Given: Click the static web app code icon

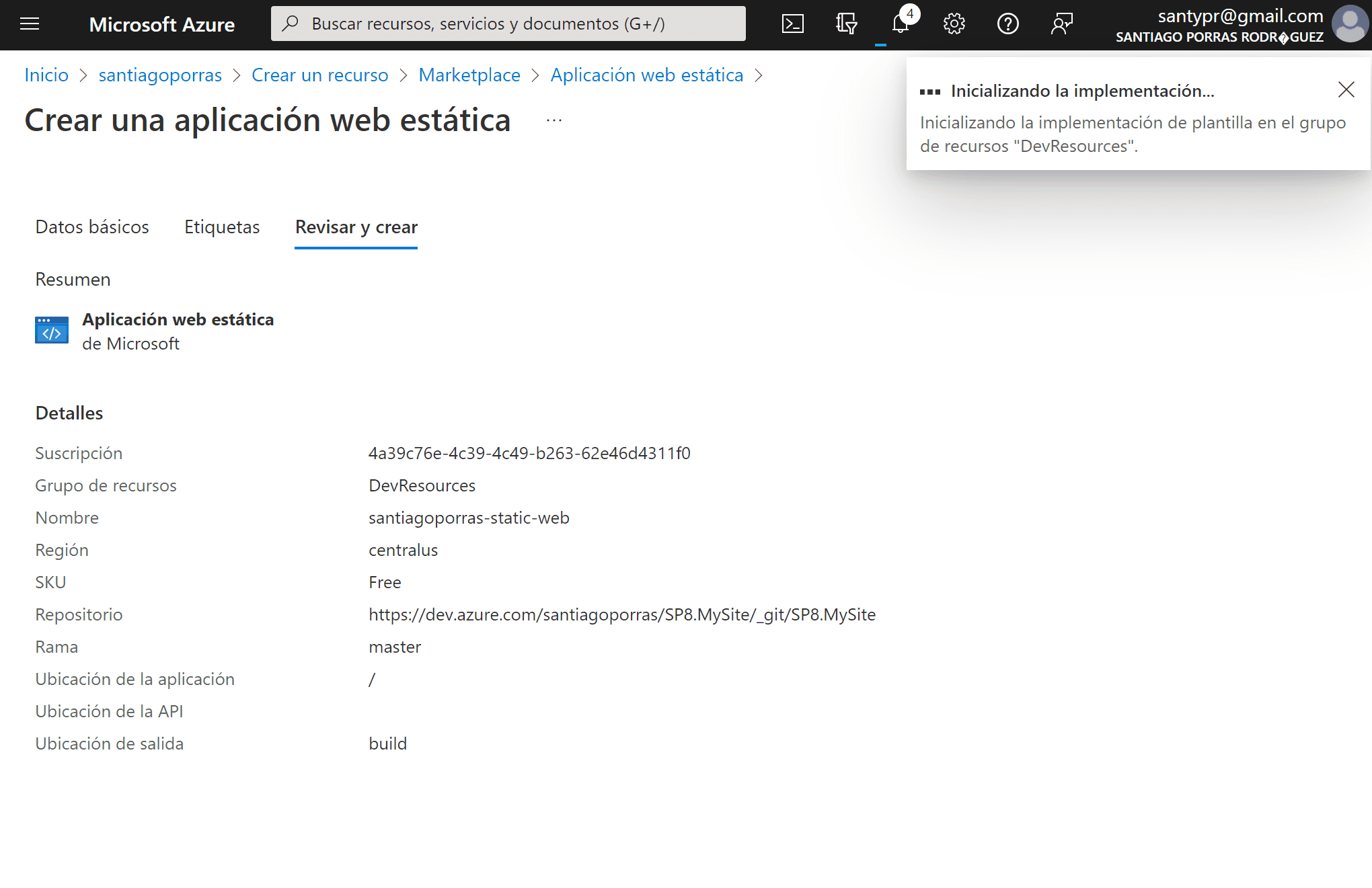Looking at the screenshot, I should click(52, 330).
